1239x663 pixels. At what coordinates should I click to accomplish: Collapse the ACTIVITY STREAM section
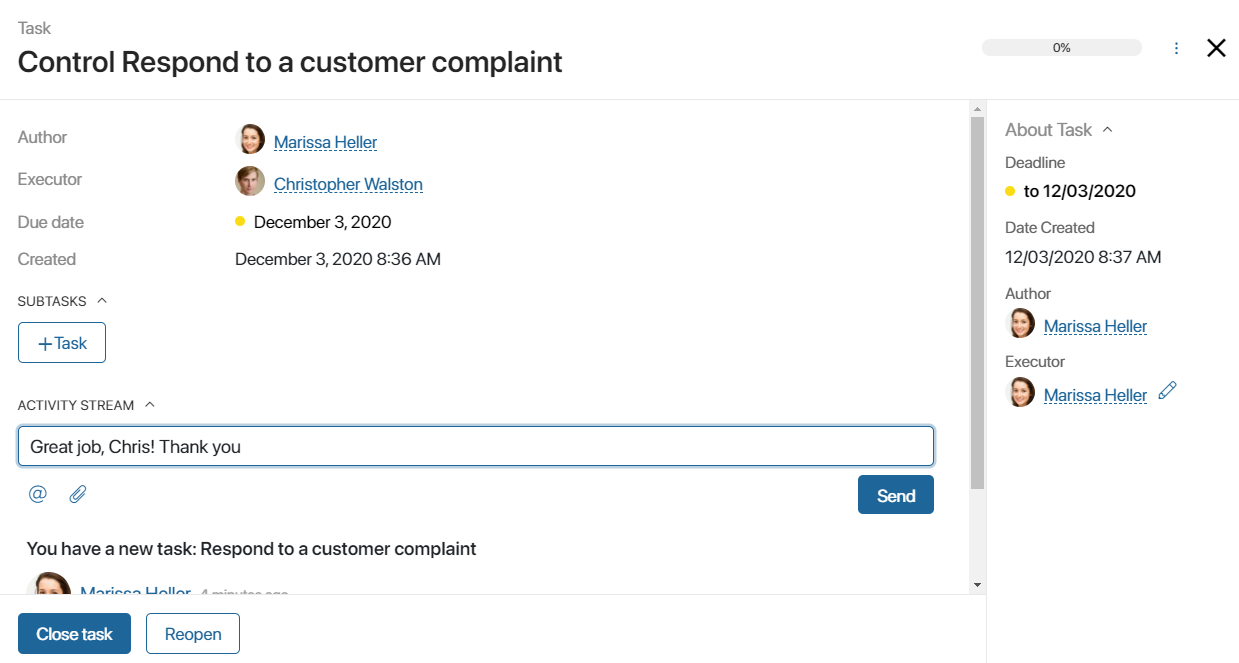[150, 405]
